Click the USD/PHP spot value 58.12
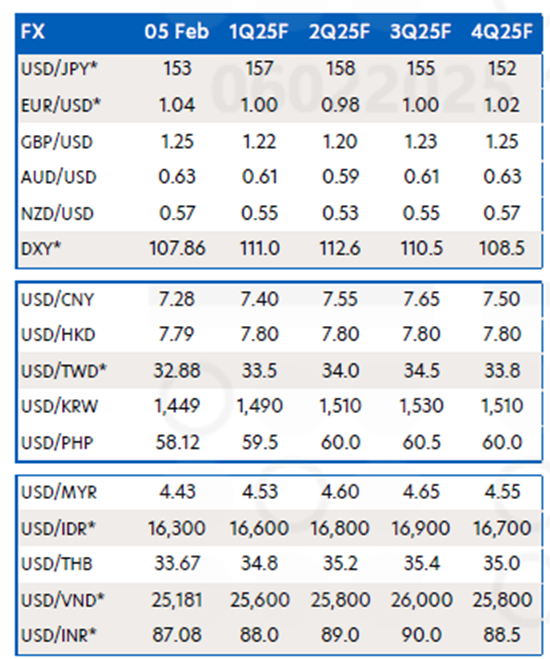Screen dimensions: 550x659 177,443
